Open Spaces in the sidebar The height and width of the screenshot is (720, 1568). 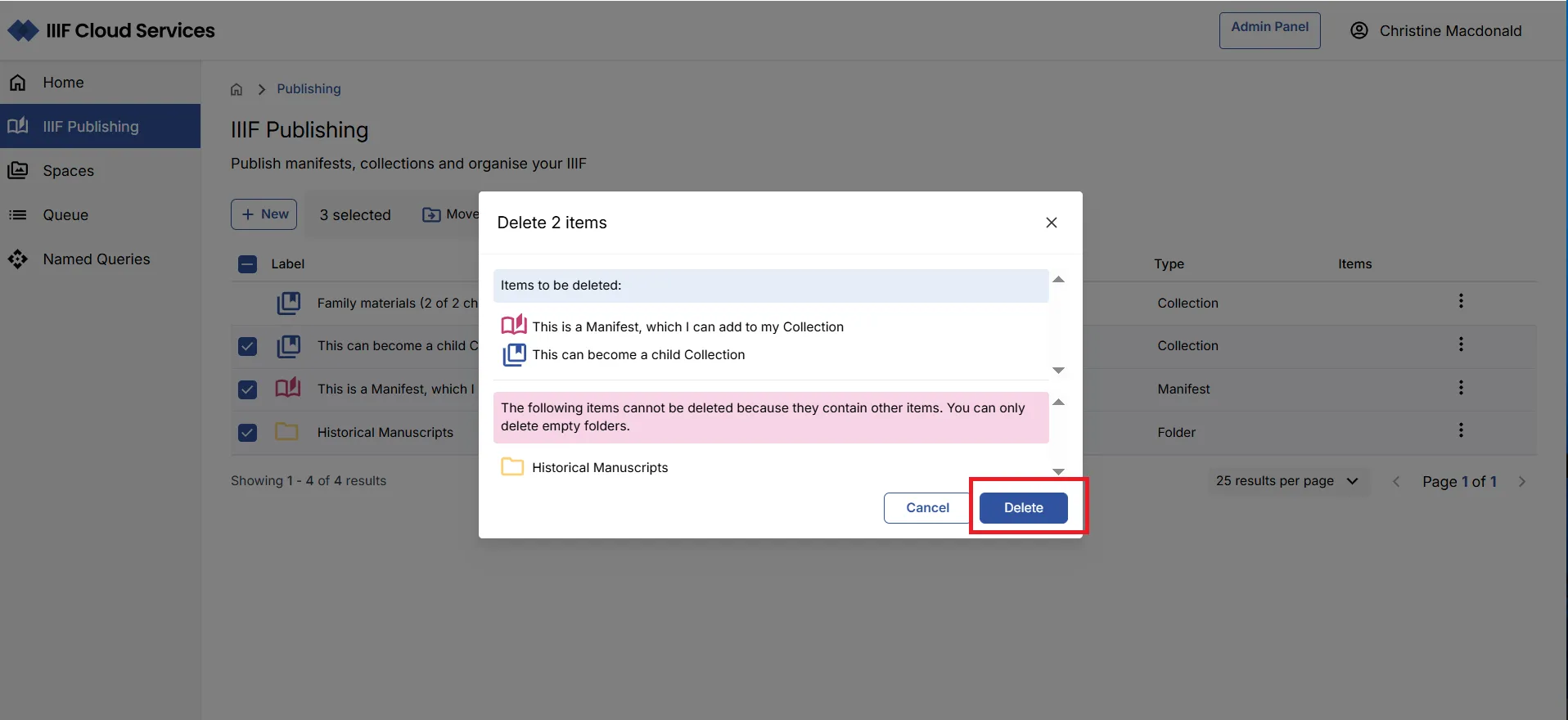point(100,170)
